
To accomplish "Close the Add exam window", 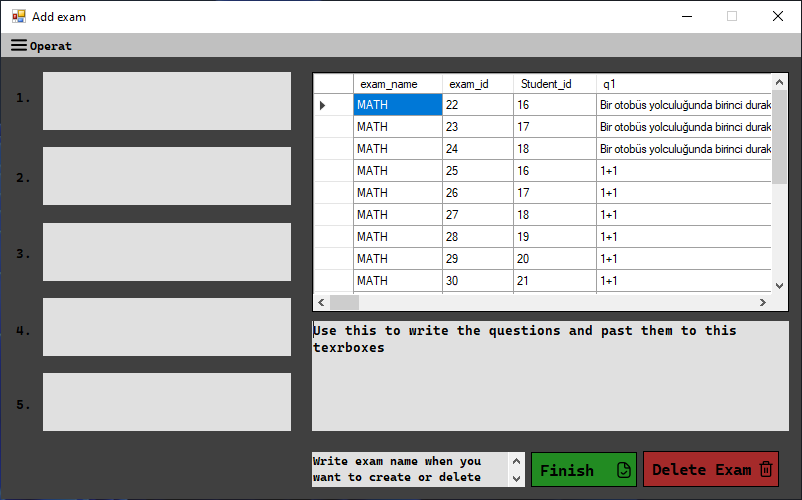I will tap(777, 16).
